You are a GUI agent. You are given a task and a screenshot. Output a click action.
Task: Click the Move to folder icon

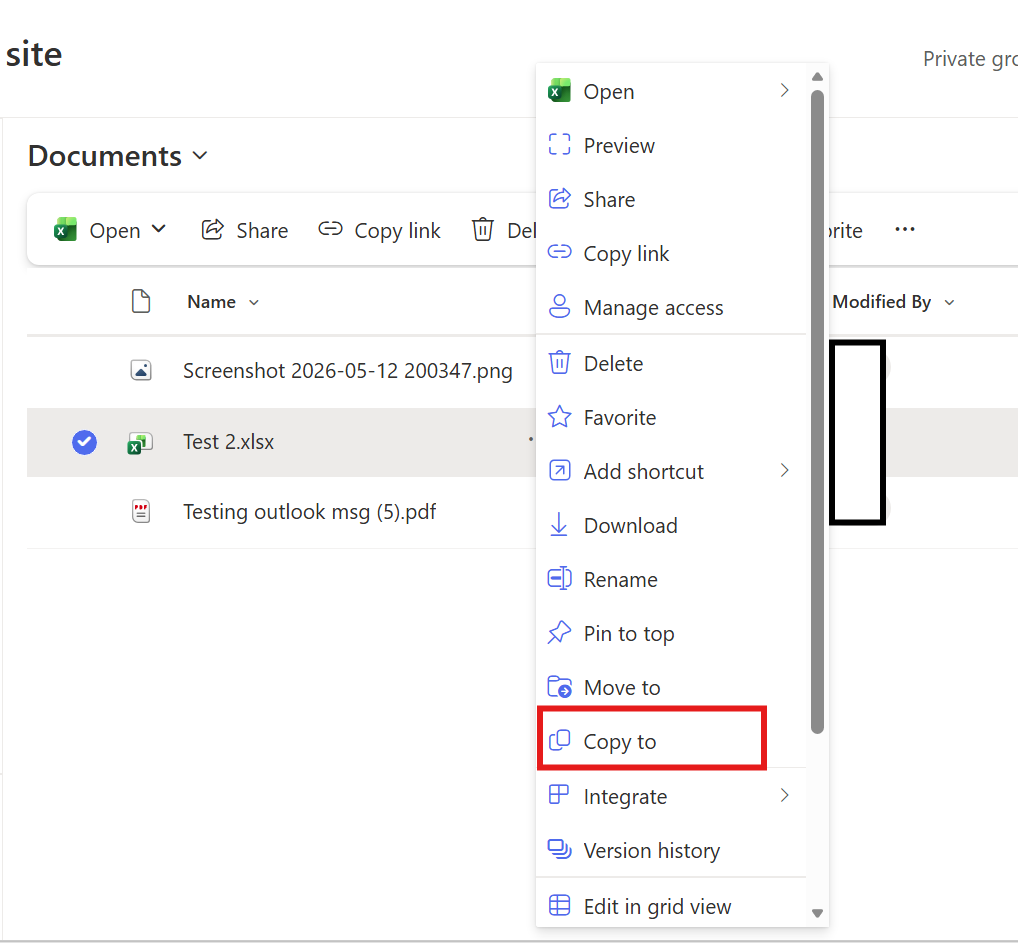coord(559,686)
